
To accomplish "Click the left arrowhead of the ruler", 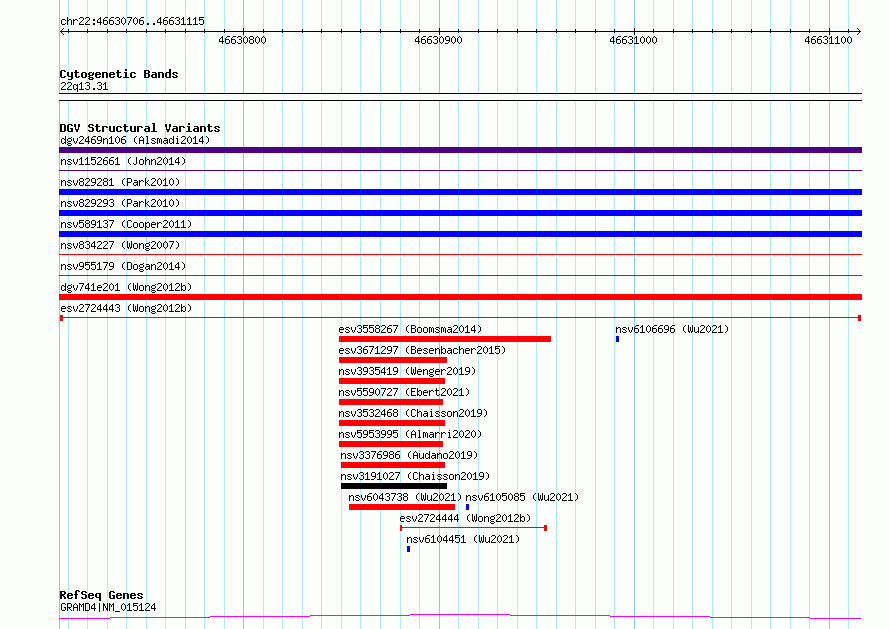I will coord(62,32).
